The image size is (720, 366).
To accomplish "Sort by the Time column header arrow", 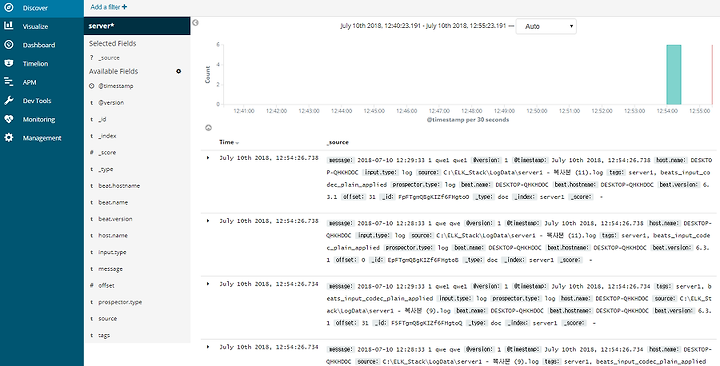I will click(x=237, y=143).
